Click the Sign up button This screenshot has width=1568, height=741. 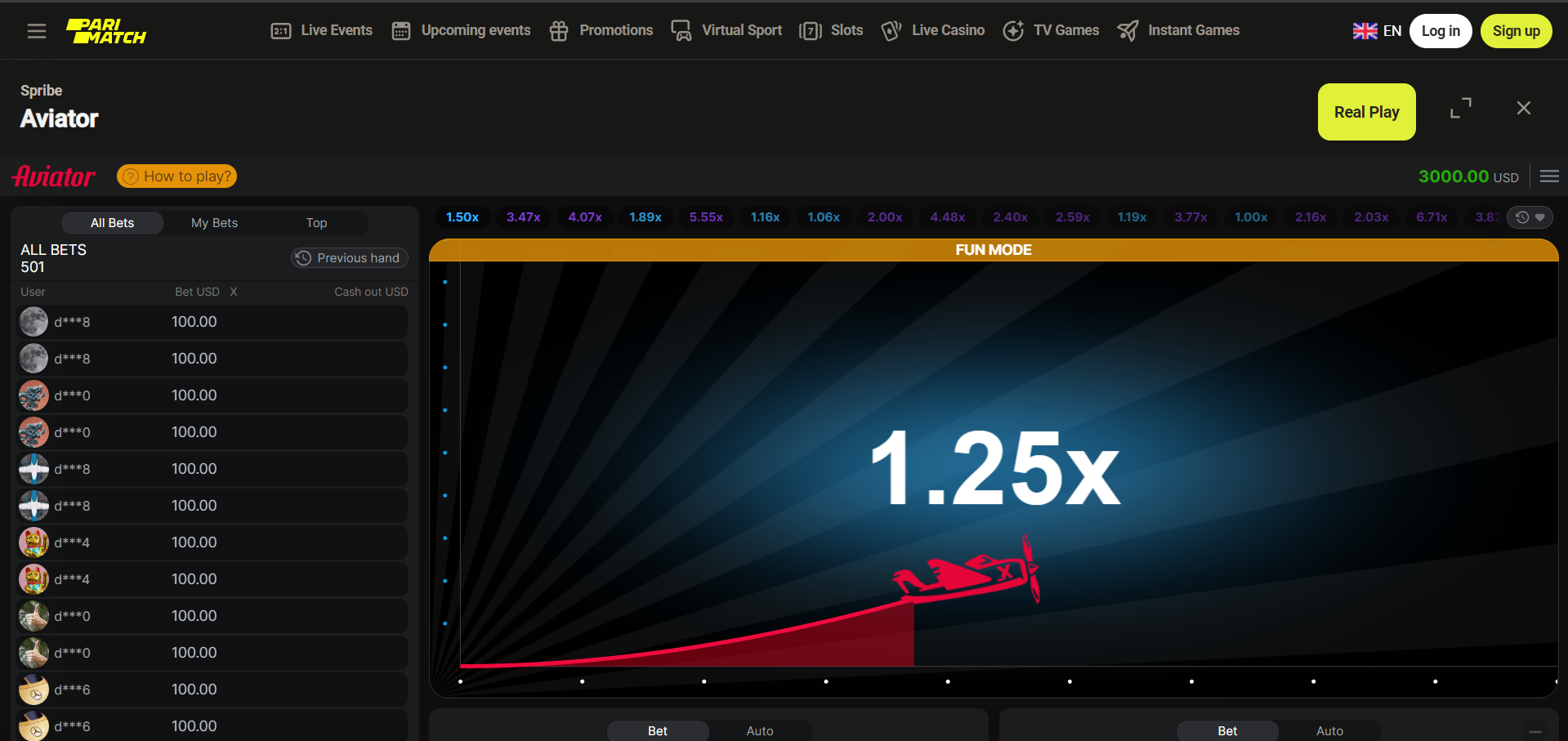point(1516,31)
